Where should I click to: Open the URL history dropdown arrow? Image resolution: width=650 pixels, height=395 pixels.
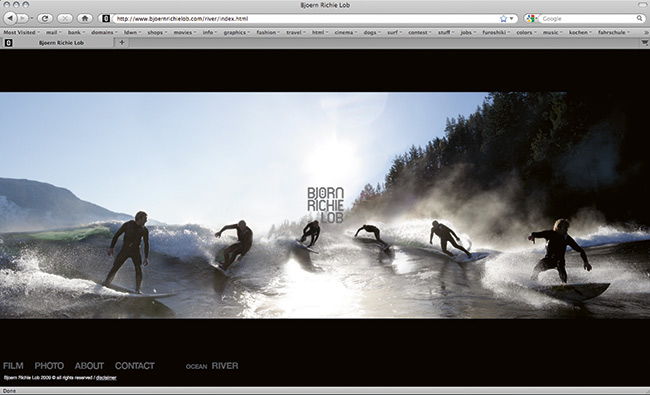coord(512,19)
